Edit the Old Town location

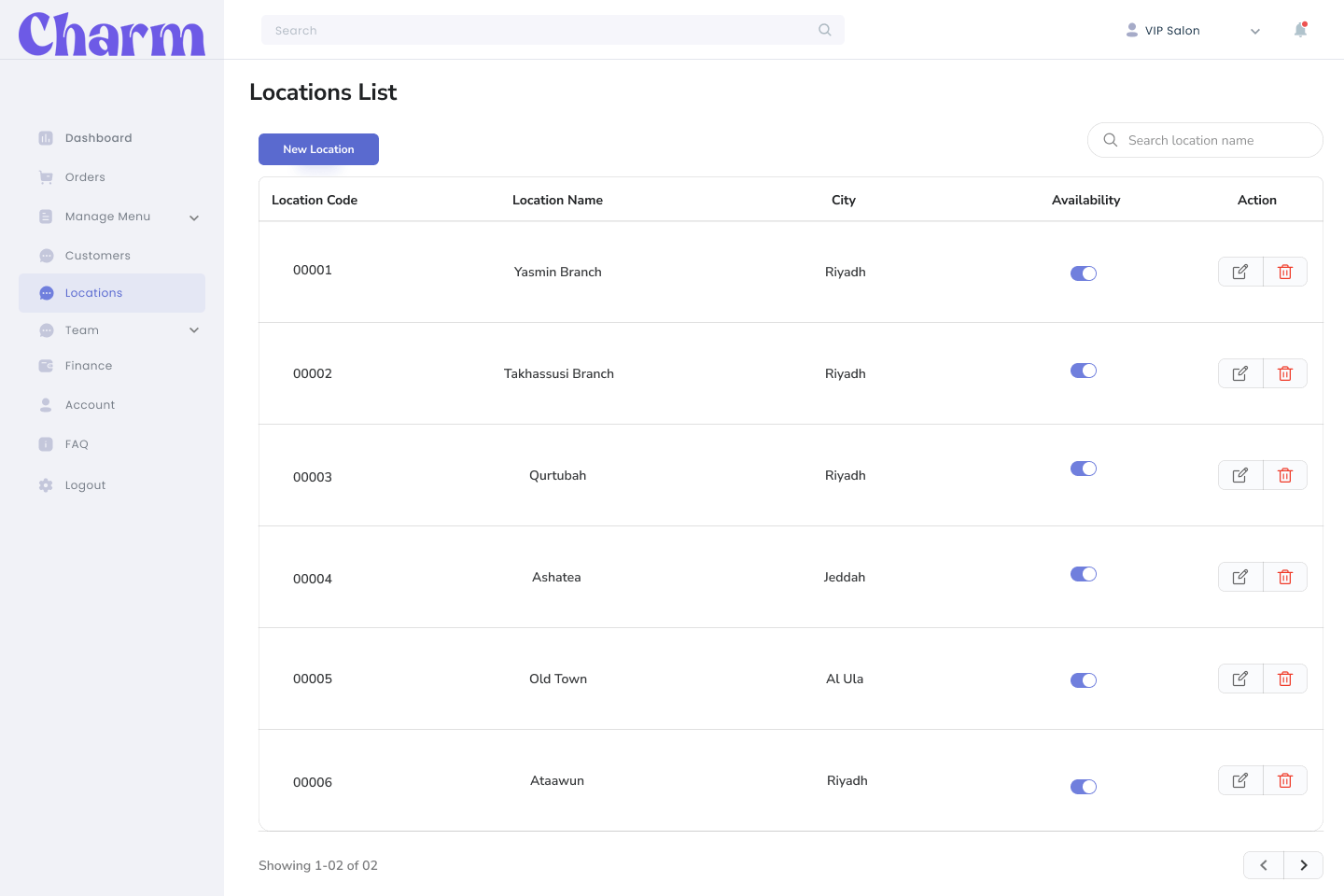1240,679
